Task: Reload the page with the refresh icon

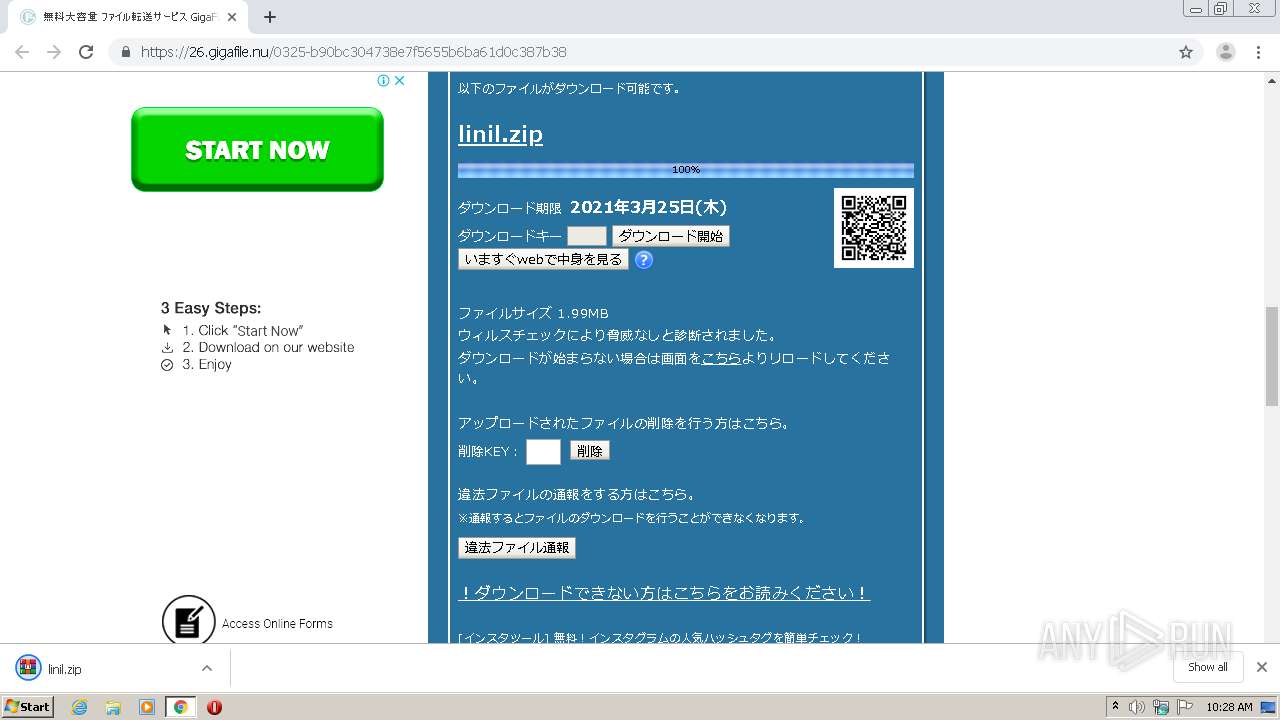Action: click(86, 52)
